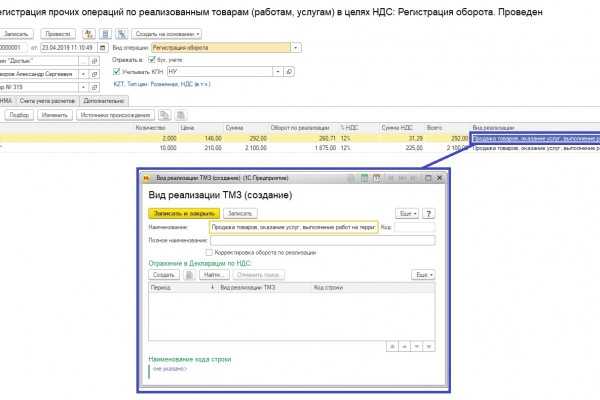Image resolution: width=600 pixels, height=400 pixels.
Task: Click the paste rows icon in the table toolbar
Action: pos(181,115)
